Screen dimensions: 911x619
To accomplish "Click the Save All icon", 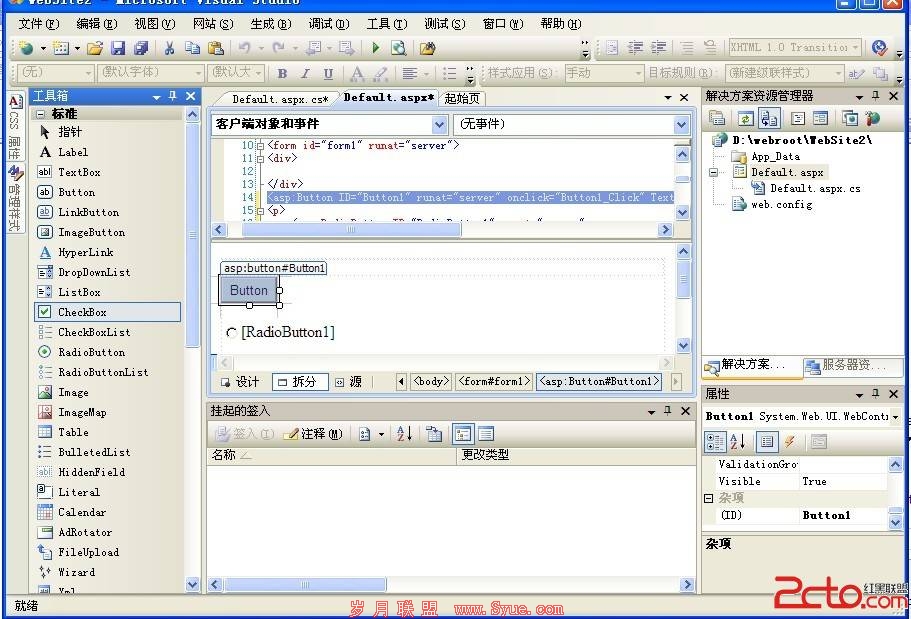I will pyautogui.click(x=141, y=48).
